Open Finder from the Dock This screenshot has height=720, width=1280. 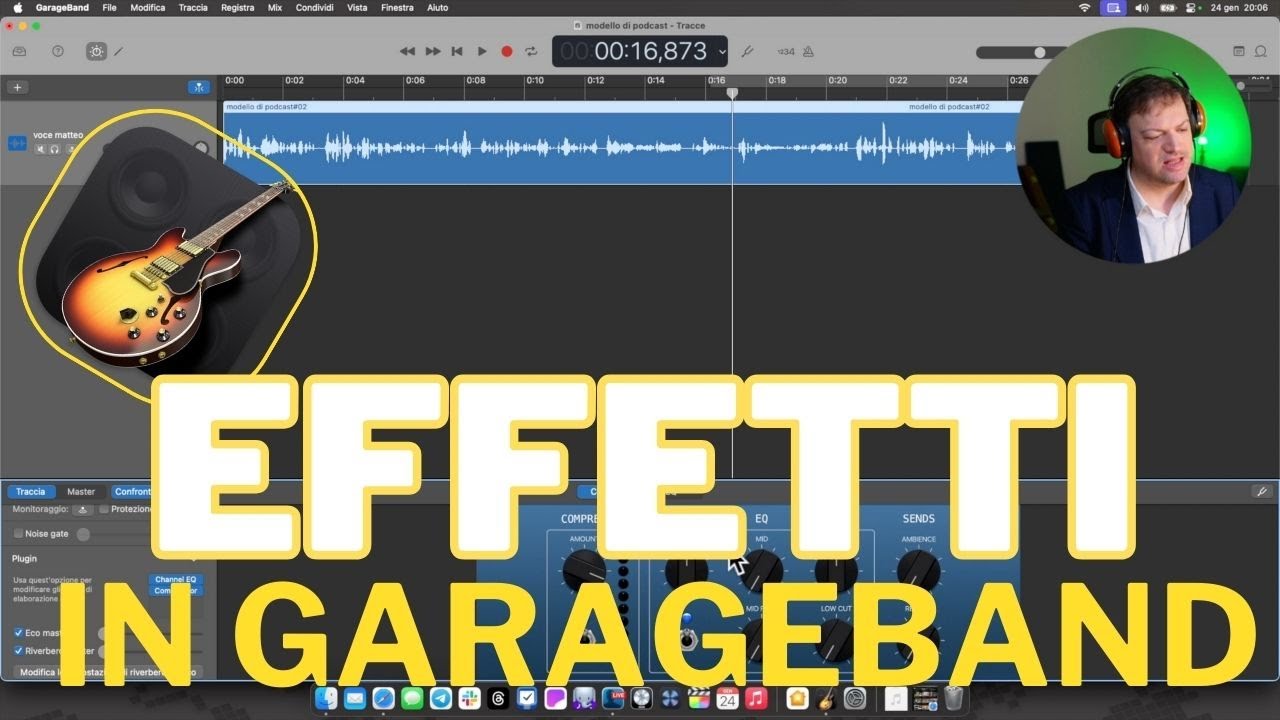326,698
